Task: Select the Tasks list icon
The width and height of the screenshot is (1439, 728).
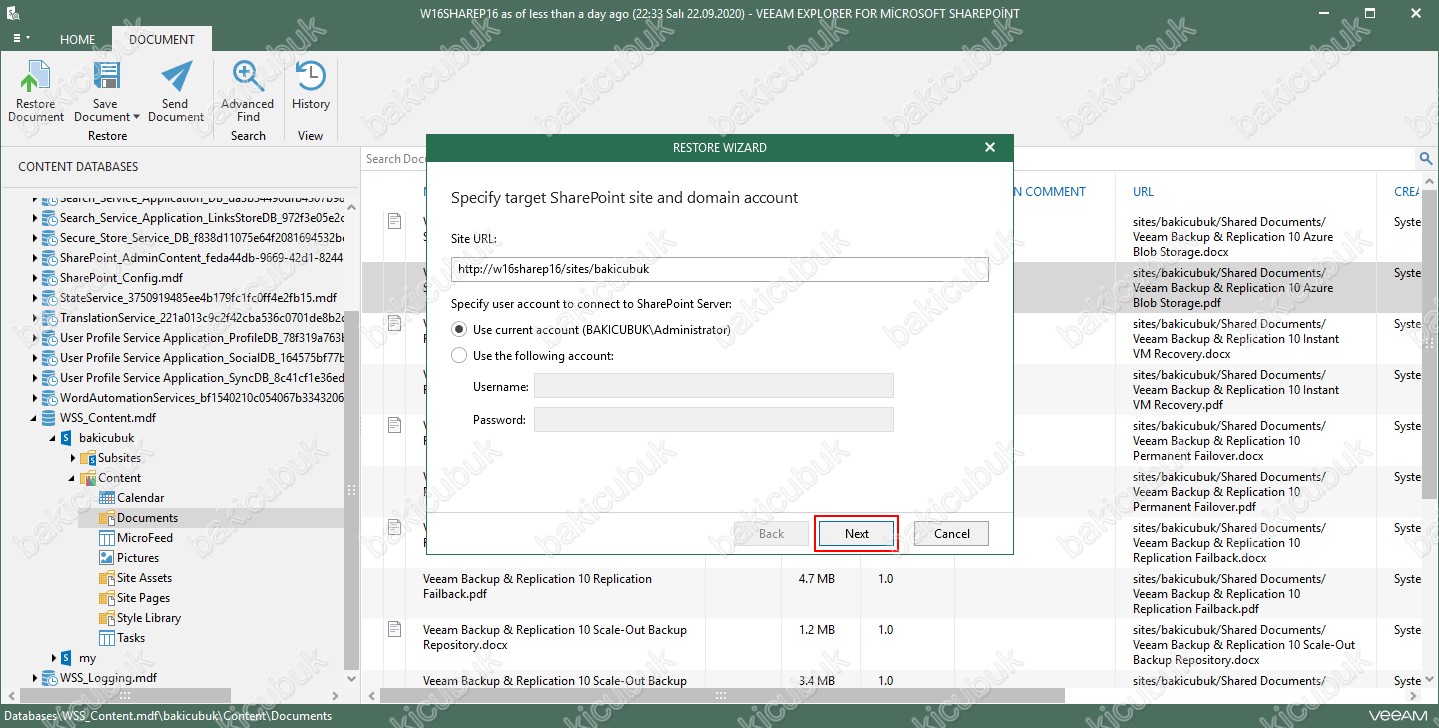Action: click(107, 638)
